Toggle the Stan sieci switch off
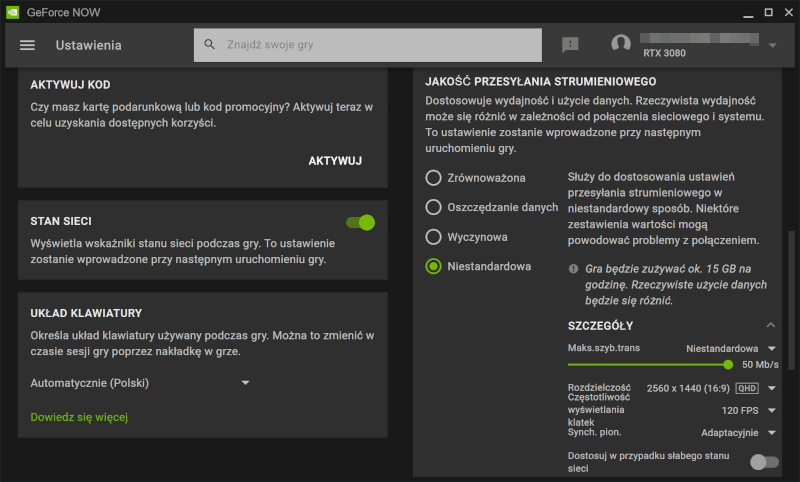Screen dimensions: 800x482 tap(361, 222)
